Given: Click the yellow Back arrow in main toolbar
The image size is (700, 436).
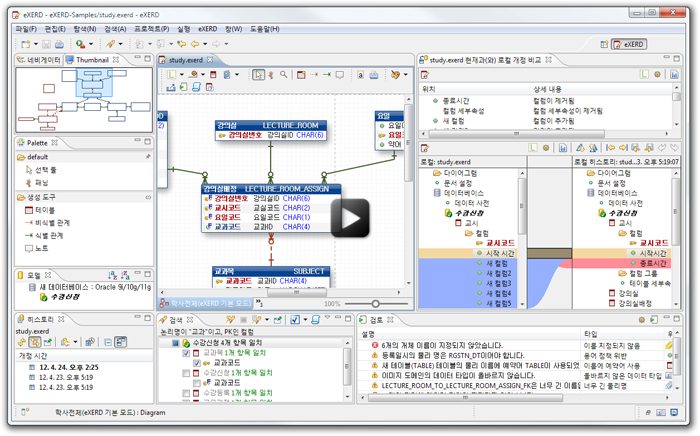Looking at the screenshot, I should 195,44.
